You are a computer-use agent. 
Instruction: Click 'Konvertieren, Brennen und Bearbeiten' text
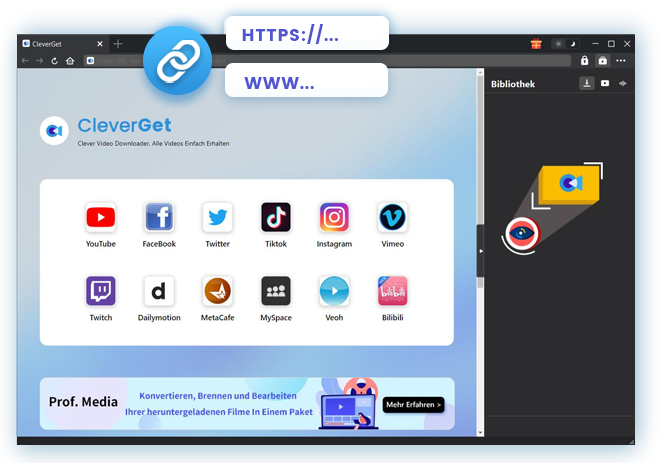[218, 396]
